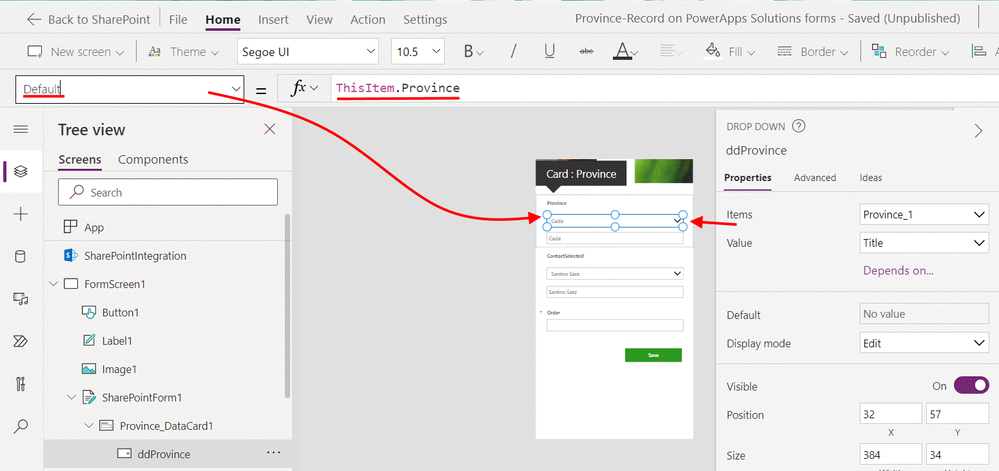This screenshot has height=471, width=999.
Task: Click the Search magnifier in left rail
Action: 20,426
